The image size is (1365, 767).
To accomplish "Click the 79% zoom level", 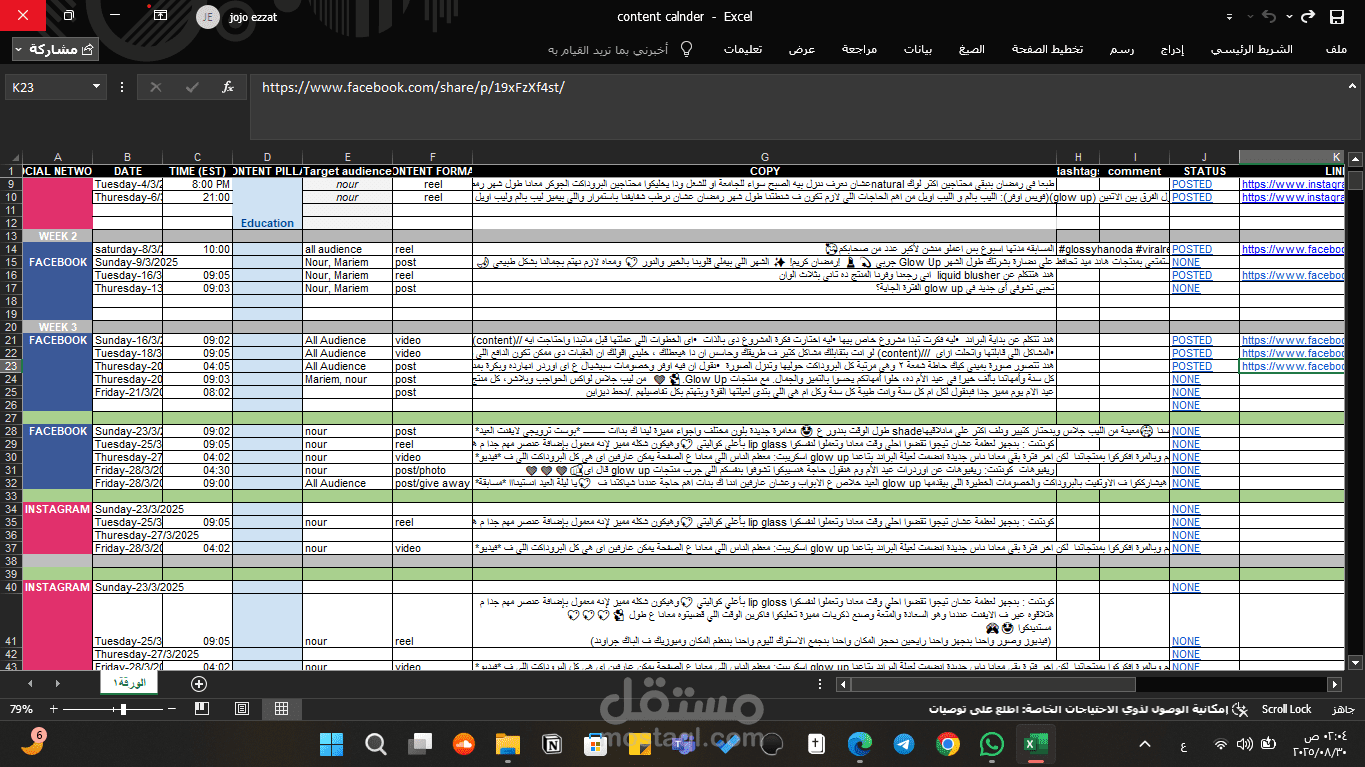I will [x=21, y=709].
